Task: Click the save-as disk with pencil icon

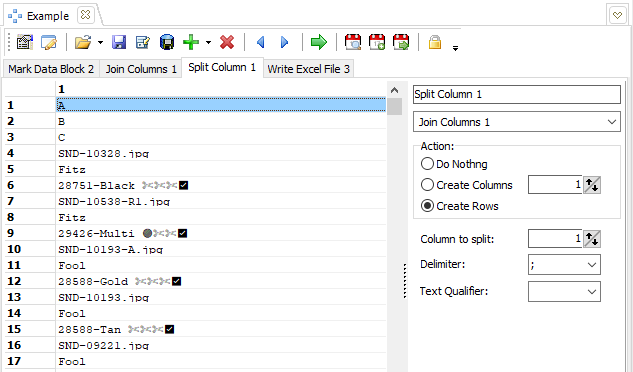Action: [x=143, y=42]
